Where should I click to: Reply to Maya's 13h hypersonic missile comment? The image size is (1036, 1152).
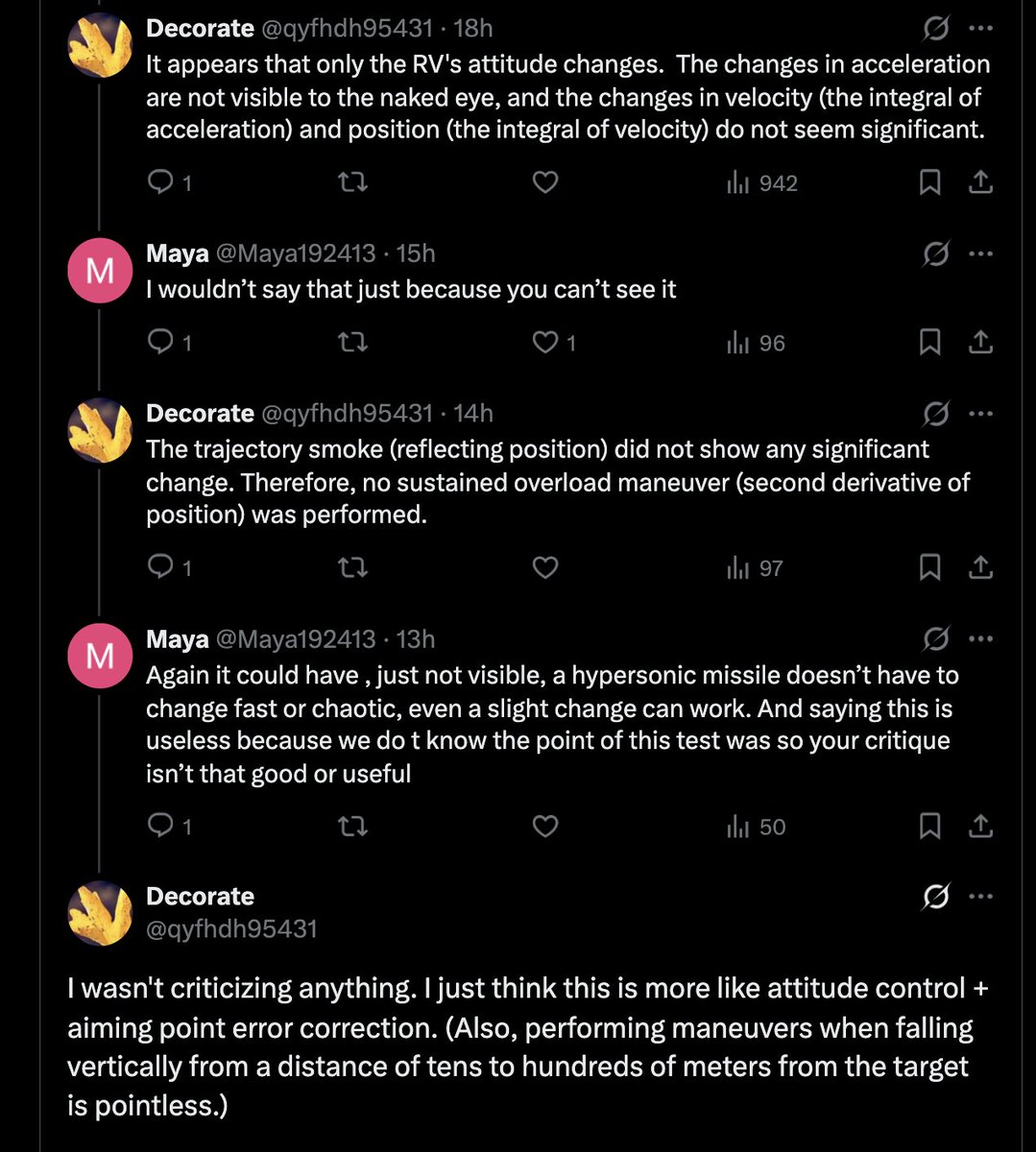coord(159,826)
